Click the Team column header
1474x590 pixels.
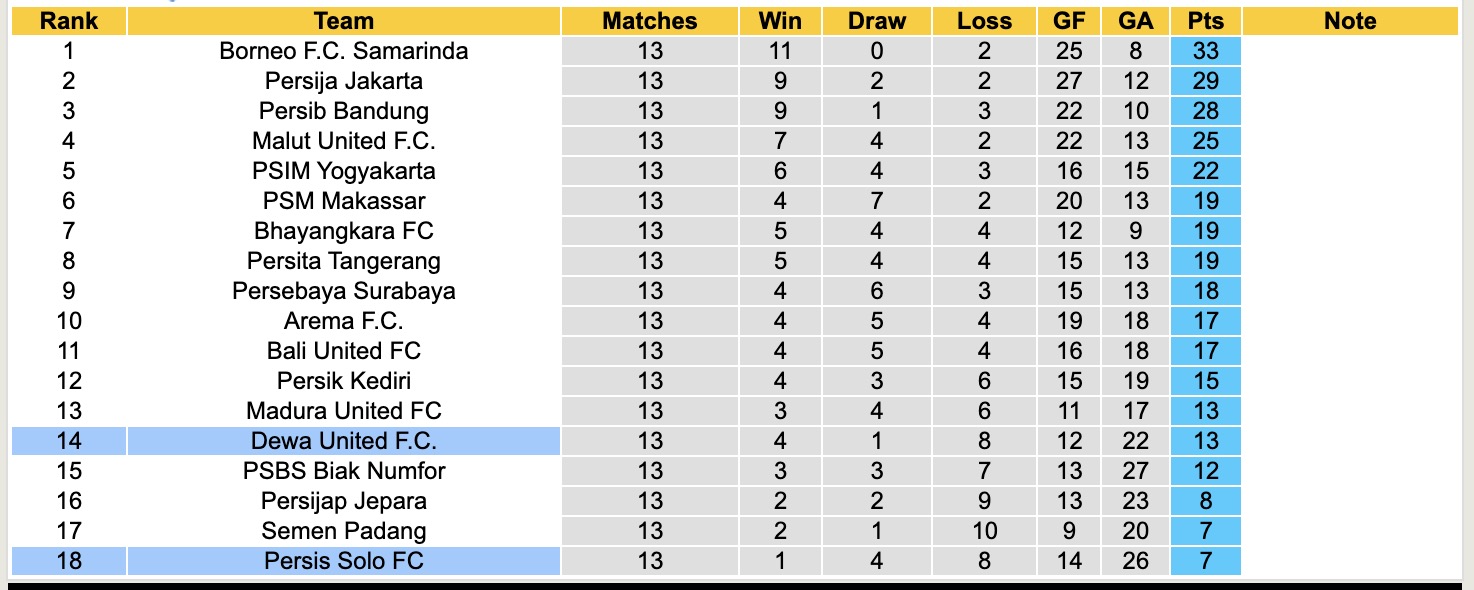(343, 21)
